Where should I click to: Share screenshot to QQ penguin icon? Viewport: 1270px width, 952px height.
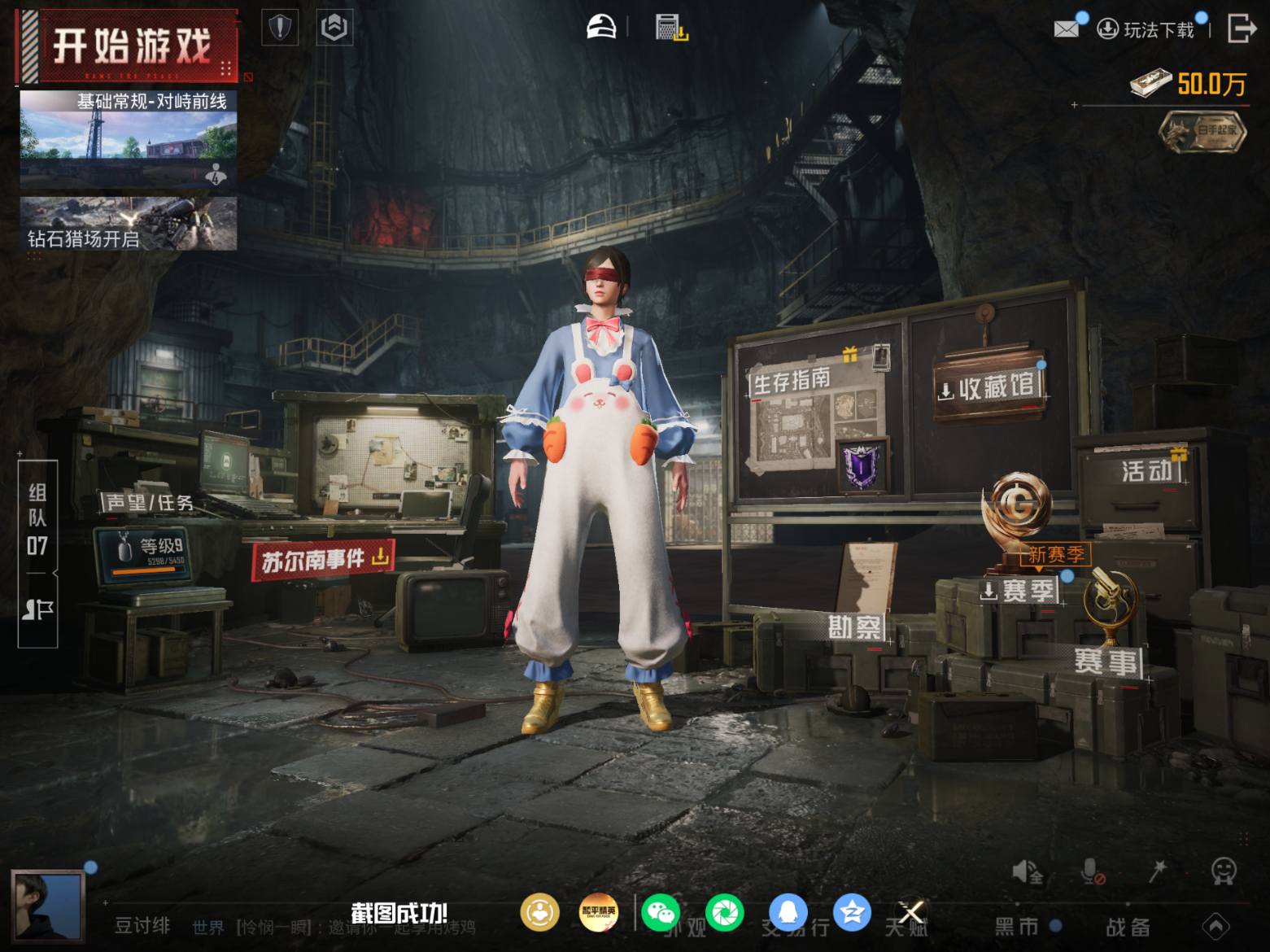(x=788, y=912)
